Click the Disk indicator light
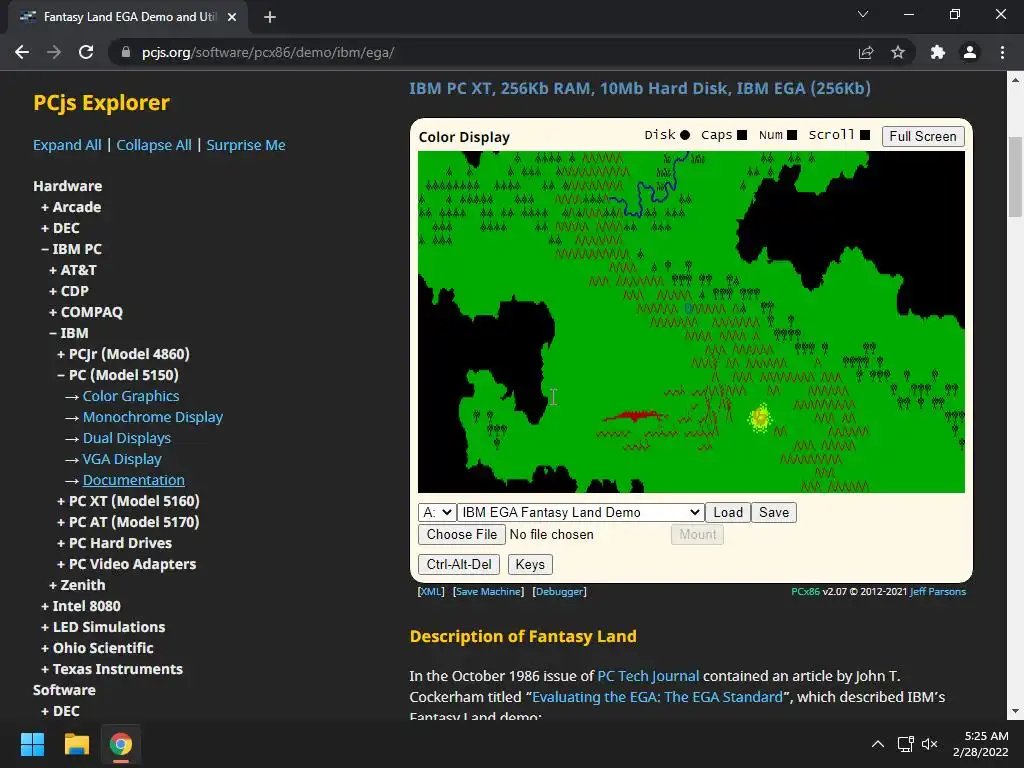1024x768 pixels. tap(684, 135)
